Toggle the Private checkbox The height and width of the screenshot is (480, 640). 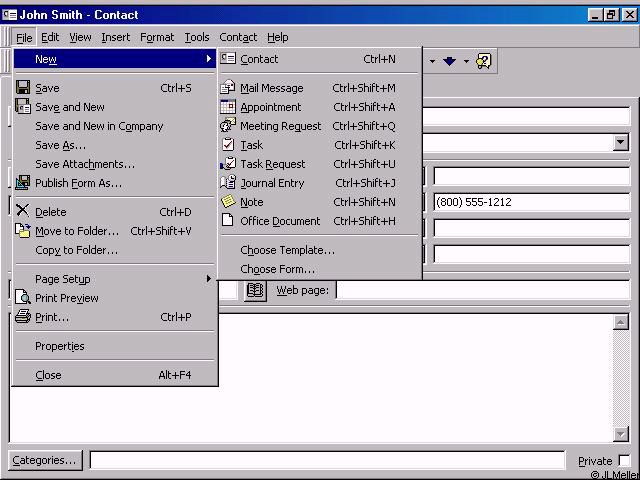click(x=624, y=460)
